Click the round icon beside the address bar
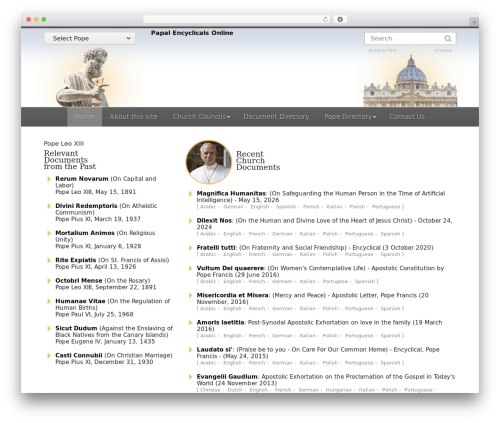 point(340,20)
